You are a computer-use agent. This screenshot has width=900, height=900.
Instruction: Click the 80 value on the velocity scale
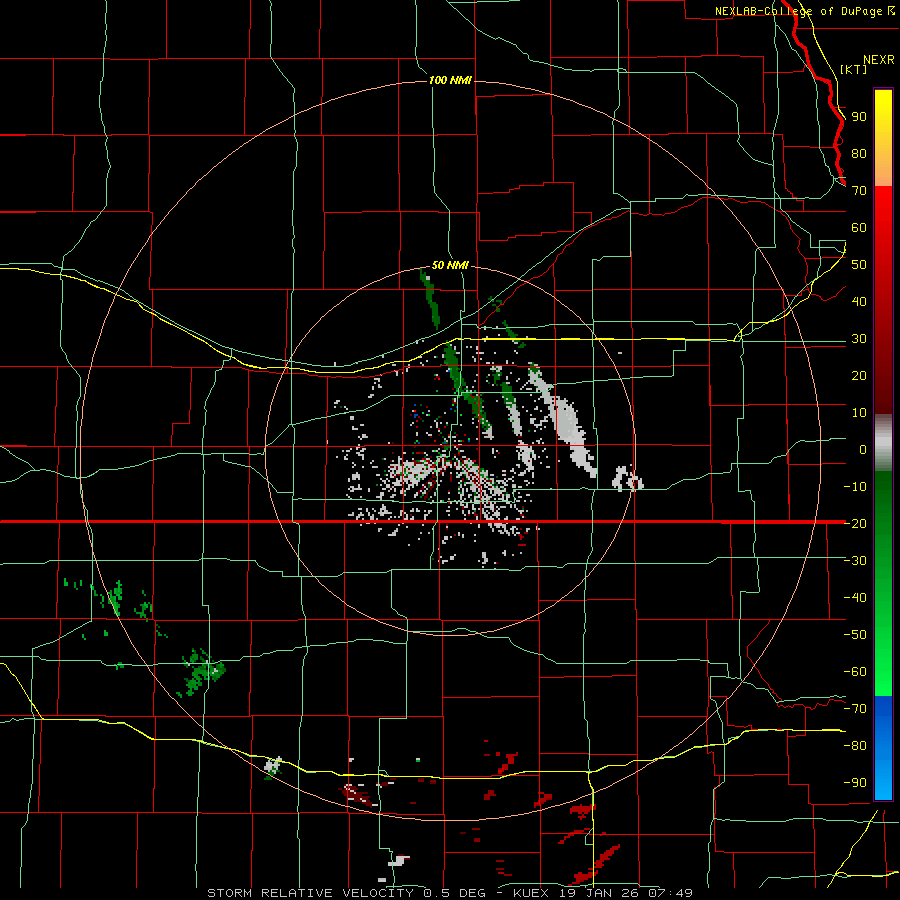(859, 154)
